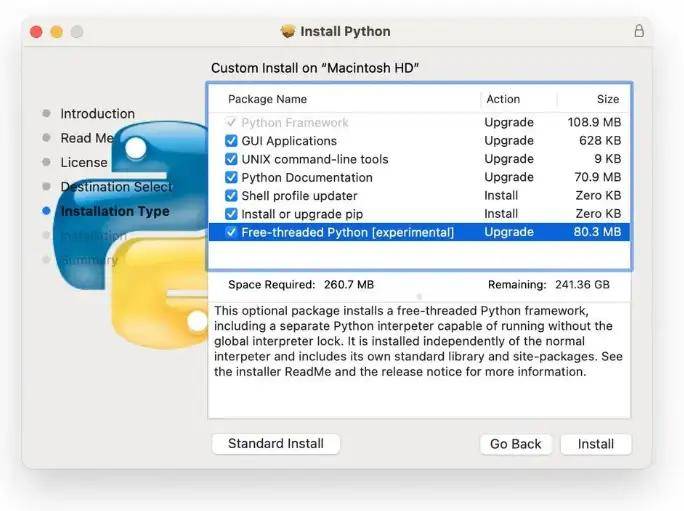Click the Standard Install button
The image size is (684, 511).
pyautogui.click(x=276, y=444)
